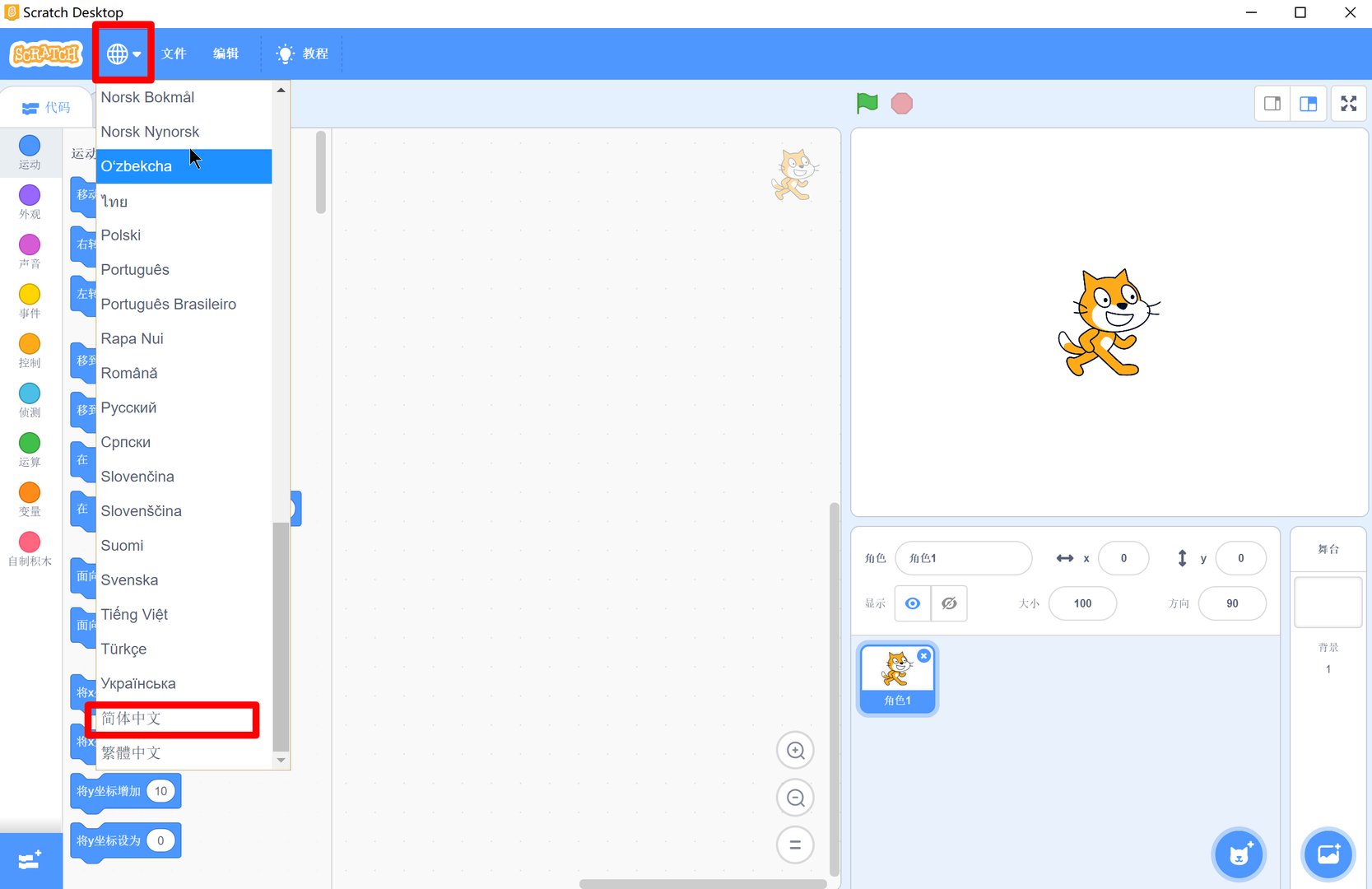The image size is (1372, 889).
Task: Click the green flag to run project
Action: [x=867, y=103]
